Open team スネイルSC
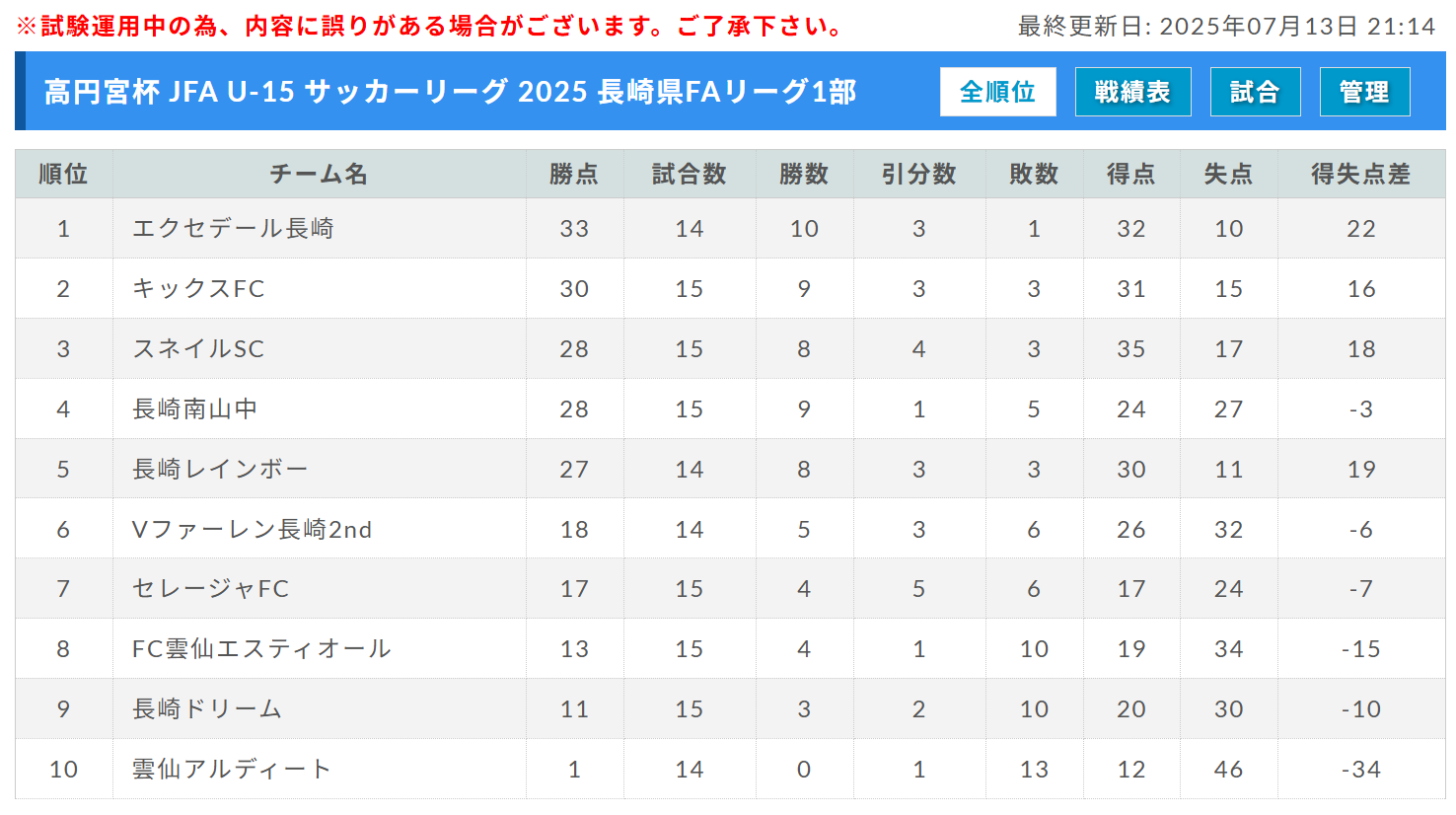The image size is (1456, 815). pos(198,349)
